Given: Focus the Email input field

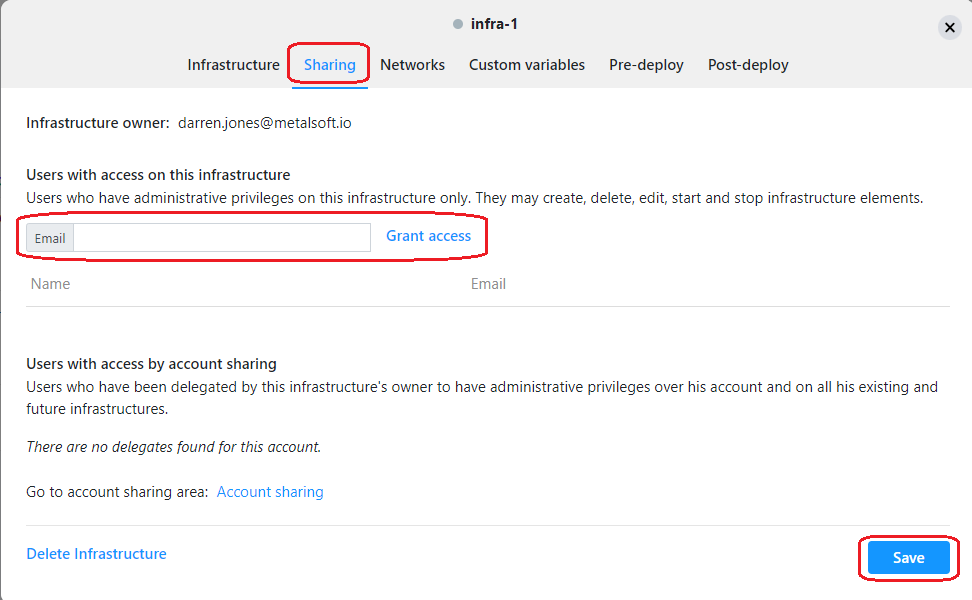Looking at the screenshot, I should [x=222, y=238].
